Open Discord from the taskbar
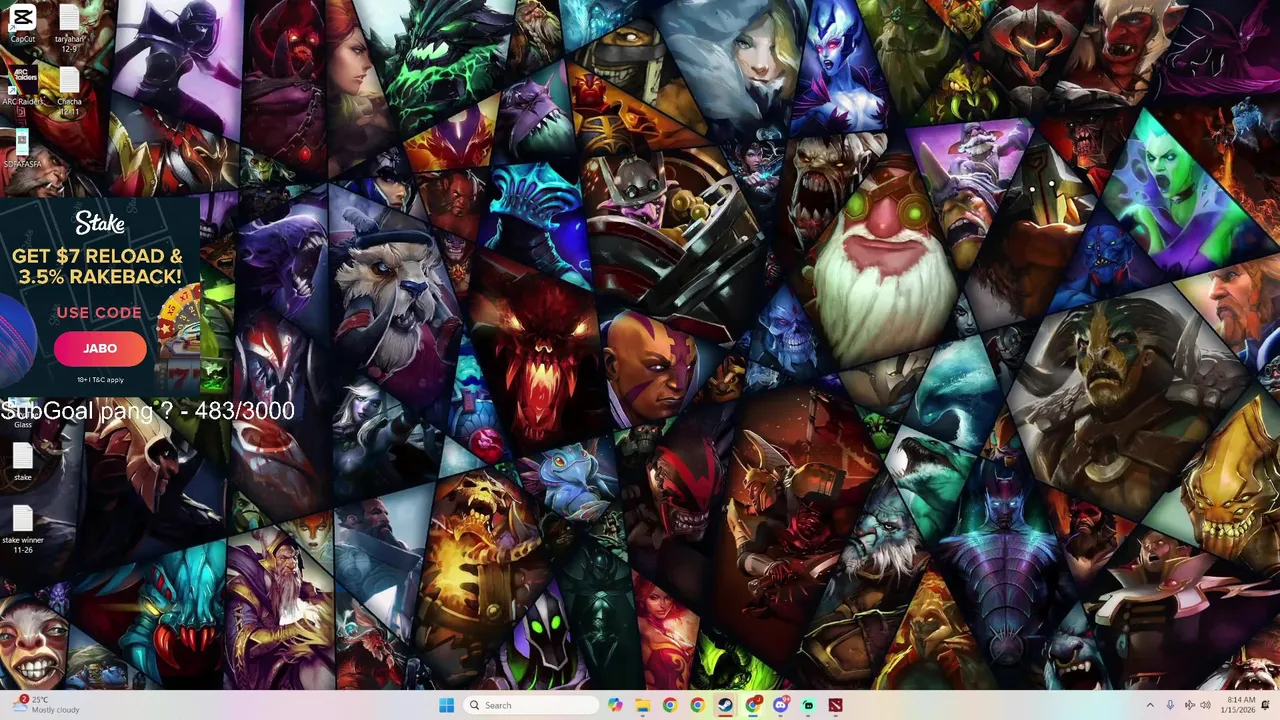This screenshot has width=1280, height=720. click(780, 705)
